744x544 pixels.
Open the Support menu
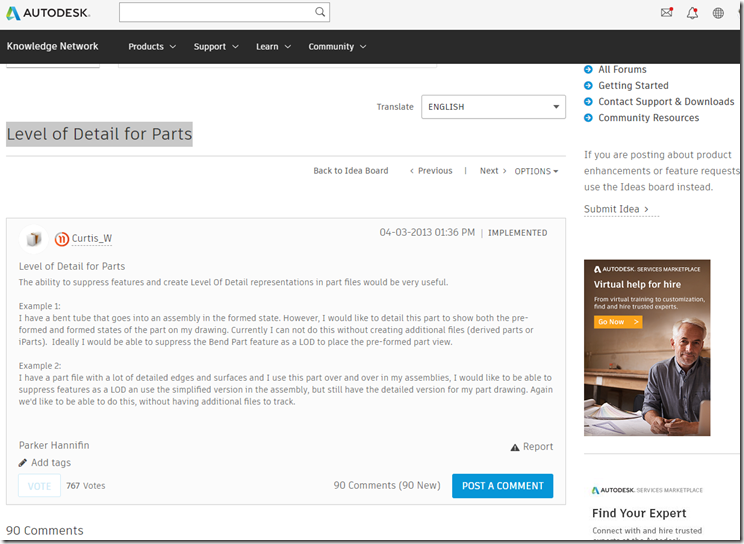(x=216, y=47)
